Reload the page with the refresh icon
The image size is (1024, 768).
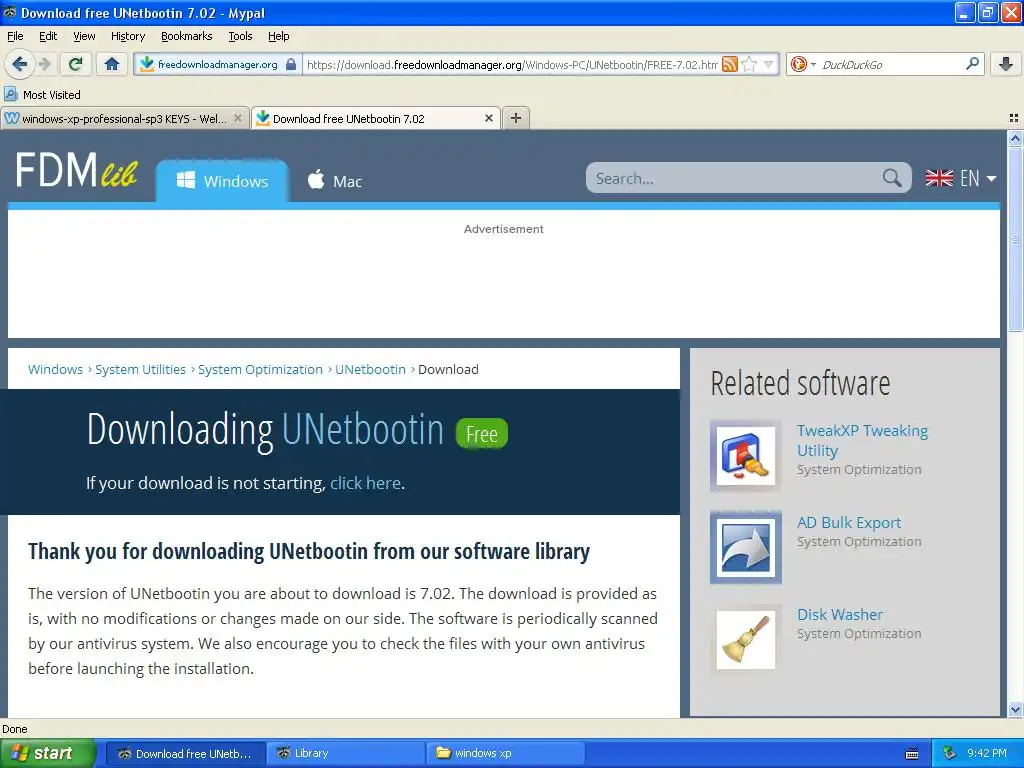[76, 64]
